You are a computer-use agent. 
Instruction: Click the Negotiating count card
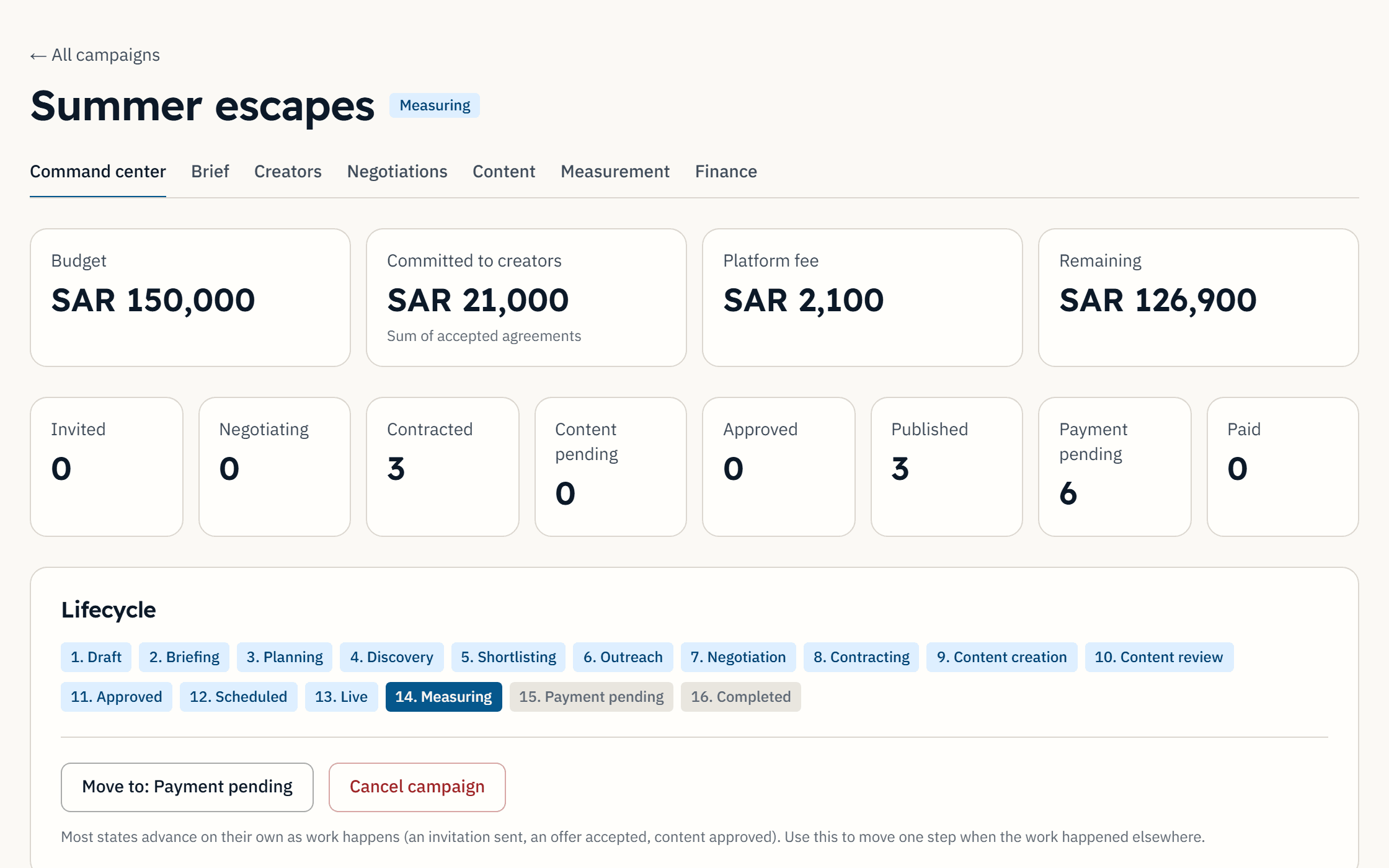275,467
